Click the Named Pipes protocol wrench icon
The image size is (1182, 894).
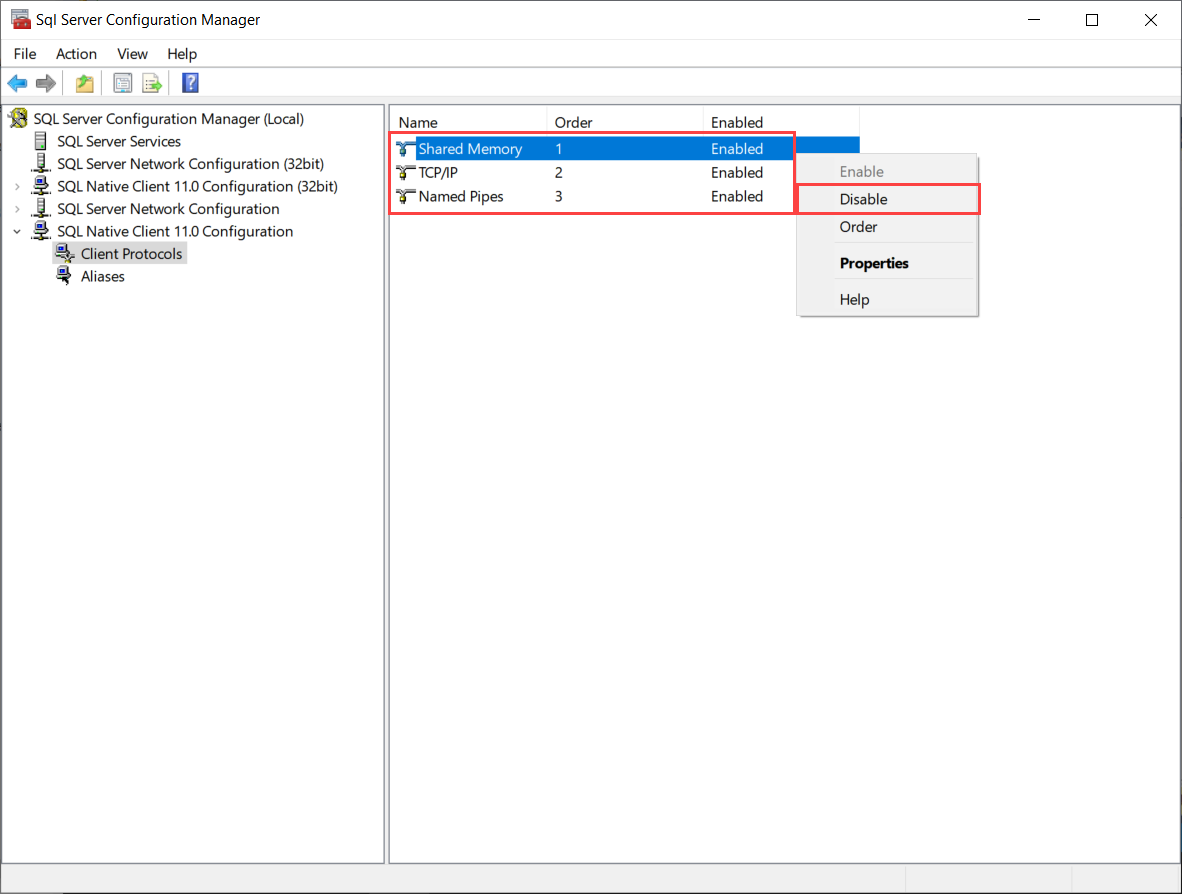pos(405,196)
